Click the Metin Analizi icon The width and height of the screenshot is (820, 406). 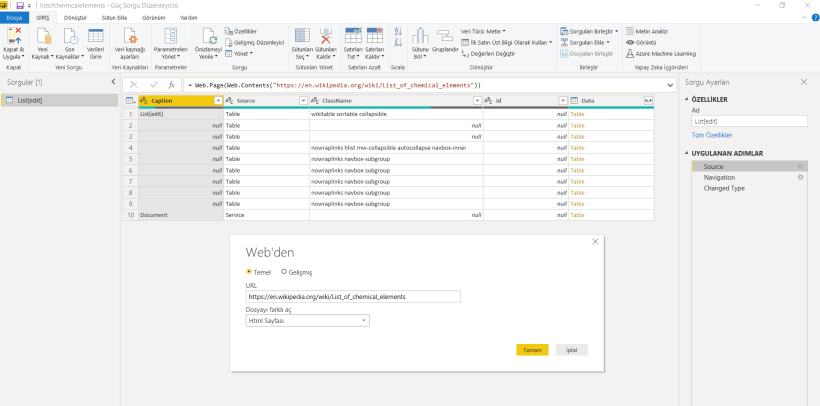point(629,31)
